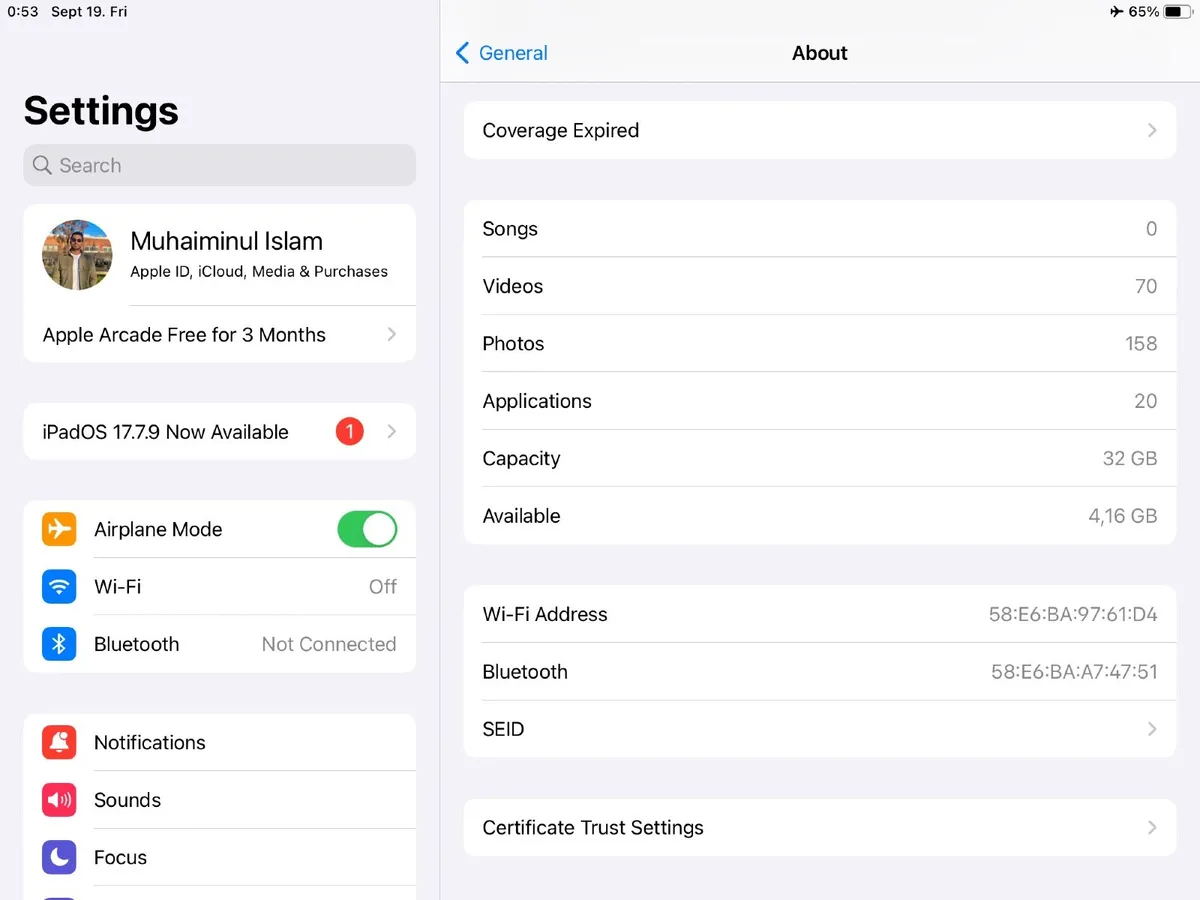
Task: Tap the About page title
Action: pyautogui.click(x=820, y=53)
